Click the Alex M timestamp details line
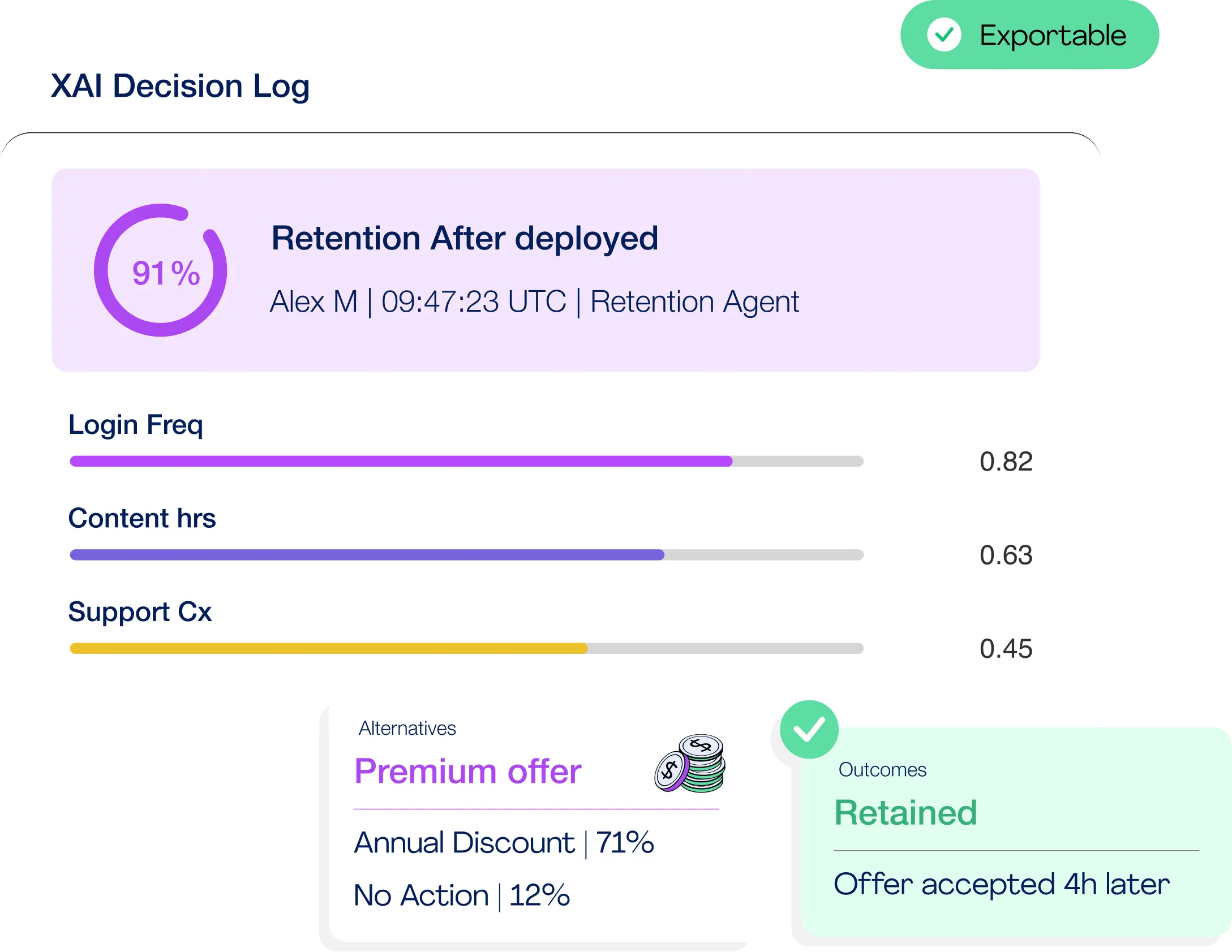 (534, 301)
